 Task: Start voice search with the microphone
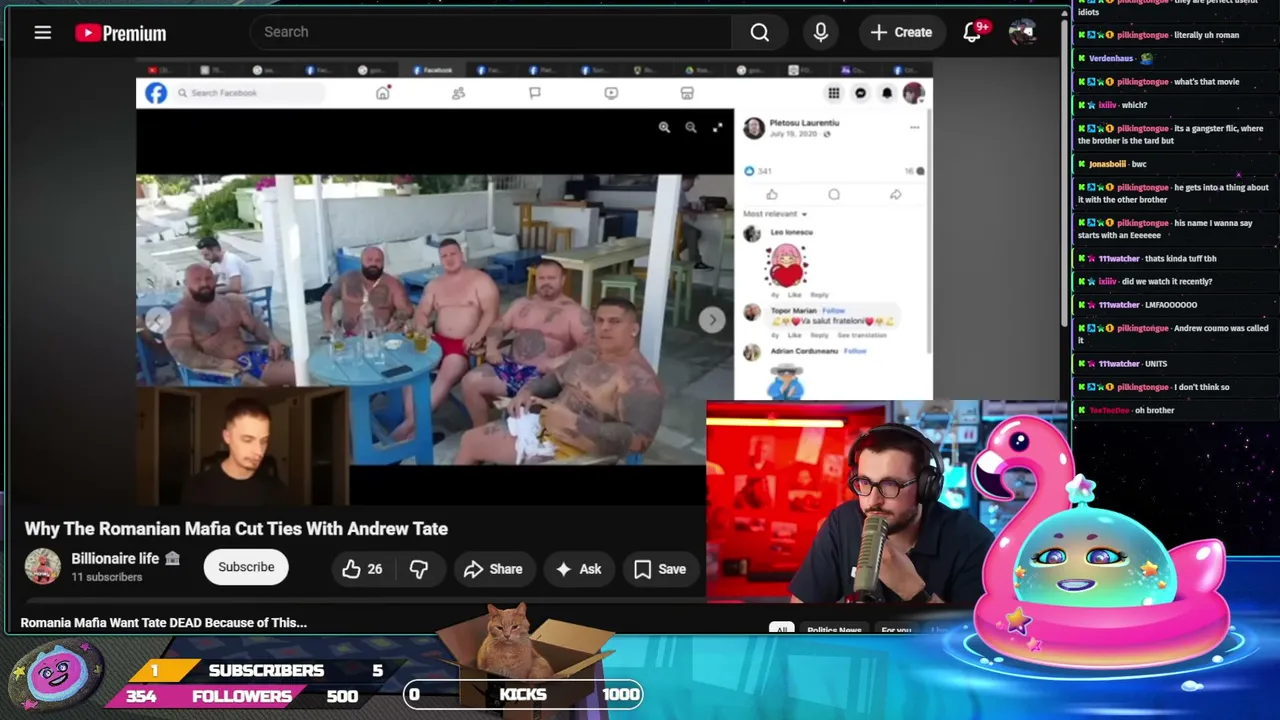coord(821,32)
